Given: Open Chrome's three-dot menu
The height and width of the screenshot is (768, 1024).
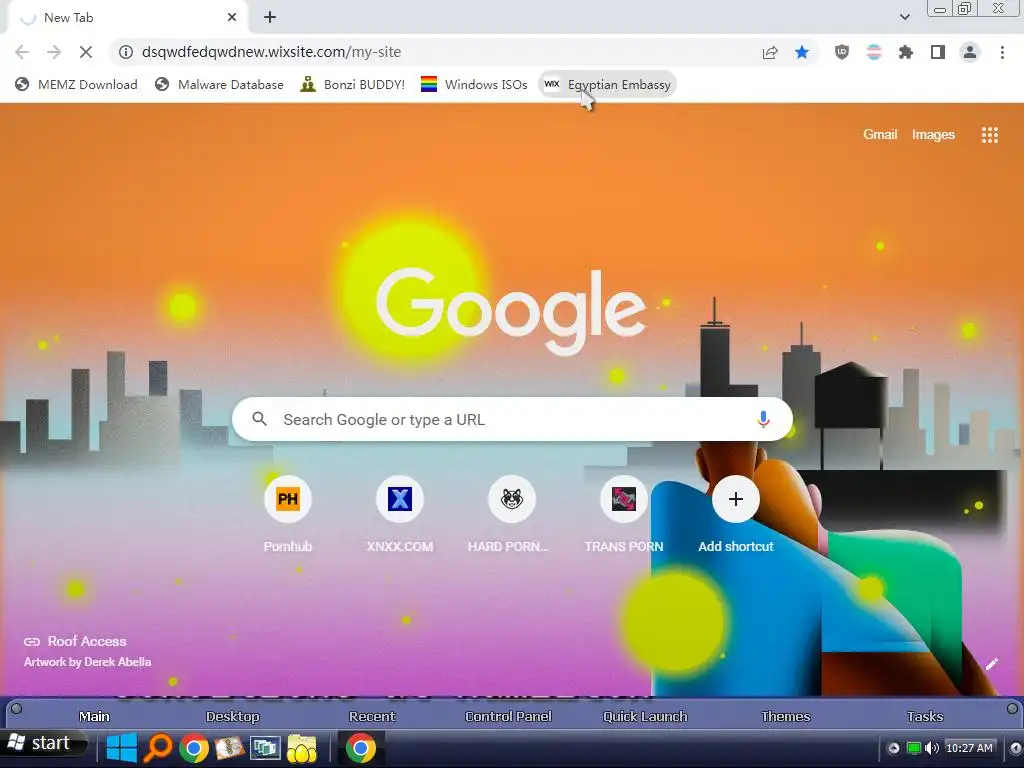Looking at the screenshot, I should (1002, 52).
